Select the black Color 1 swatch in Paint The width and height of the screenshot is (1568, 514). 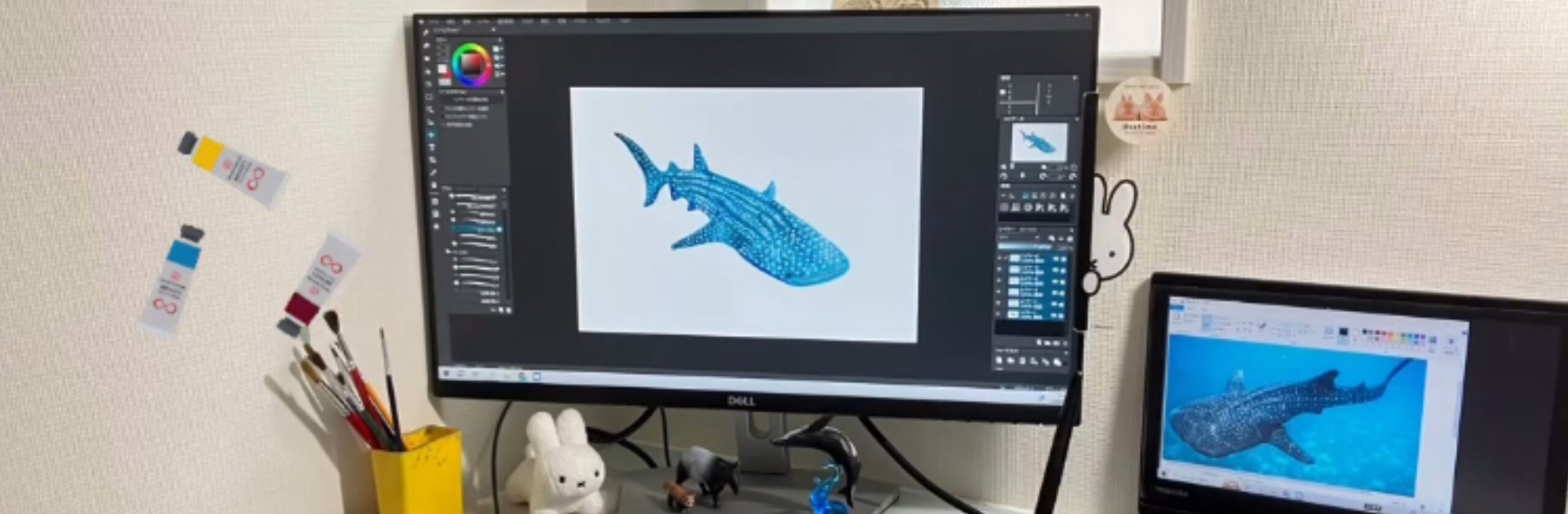pyautogui.click(x=1344, y=332)
